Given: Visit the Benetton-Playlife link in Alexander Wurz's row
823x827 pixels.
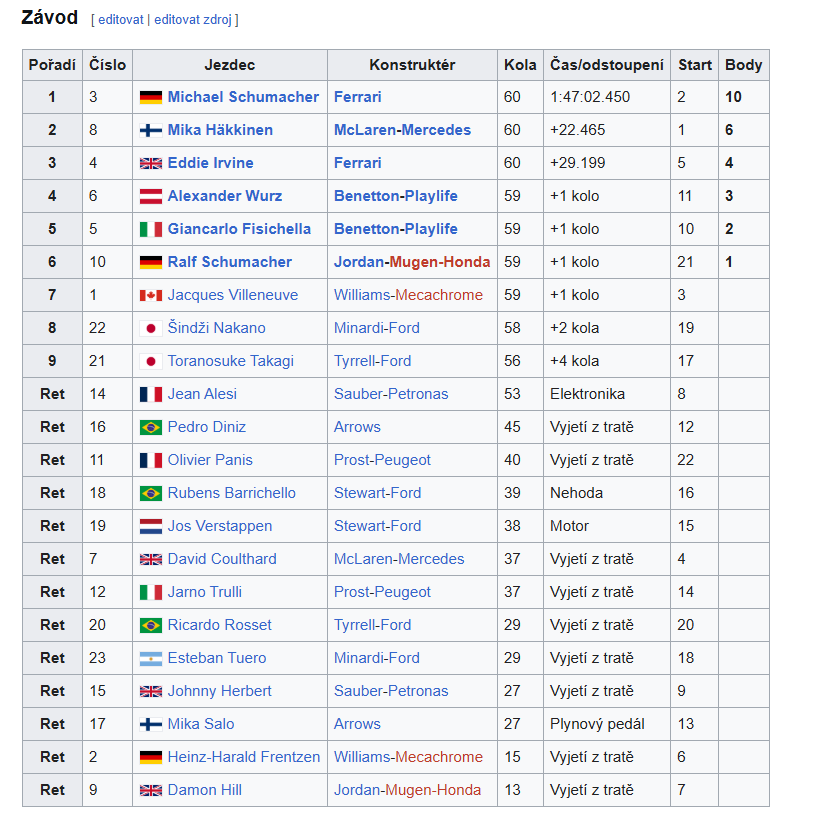Looking at the screenshot, I should [x=396, y=196].
